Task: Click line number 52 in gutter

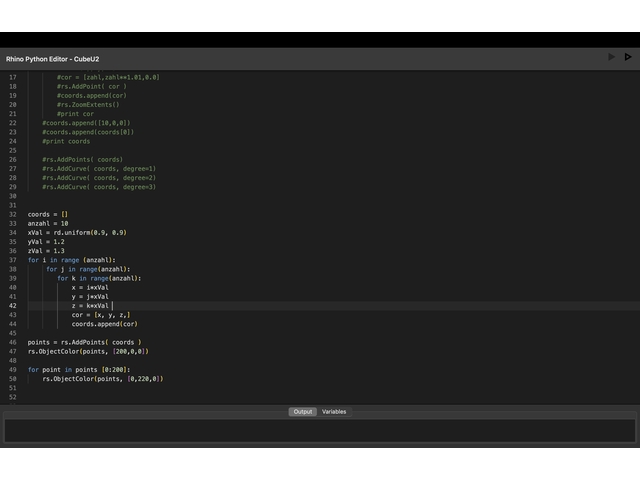Action: (13, 397)
